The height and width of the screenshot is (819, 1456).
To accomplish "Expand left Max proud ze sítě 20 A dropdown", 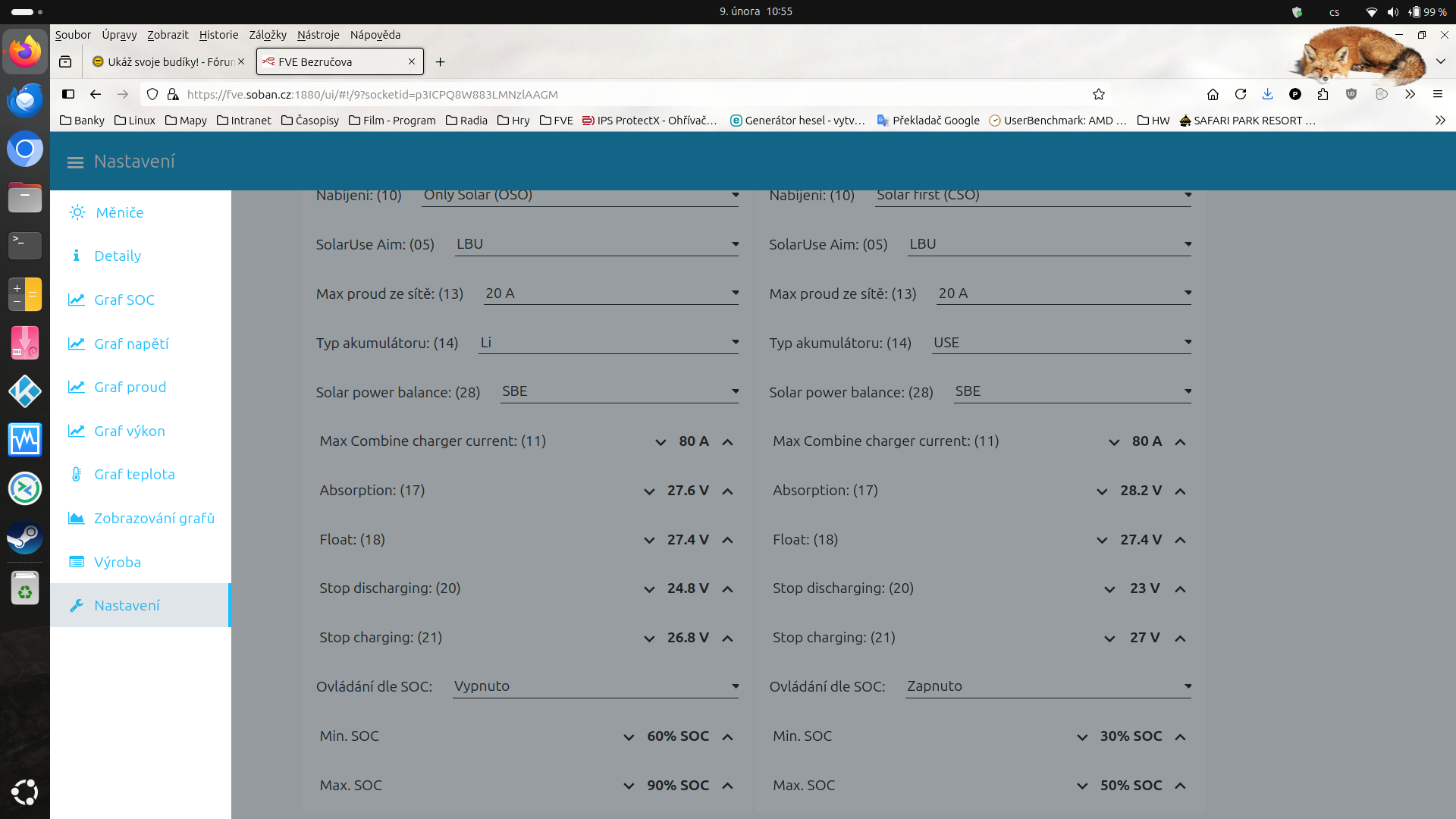I will coord(610,293).
